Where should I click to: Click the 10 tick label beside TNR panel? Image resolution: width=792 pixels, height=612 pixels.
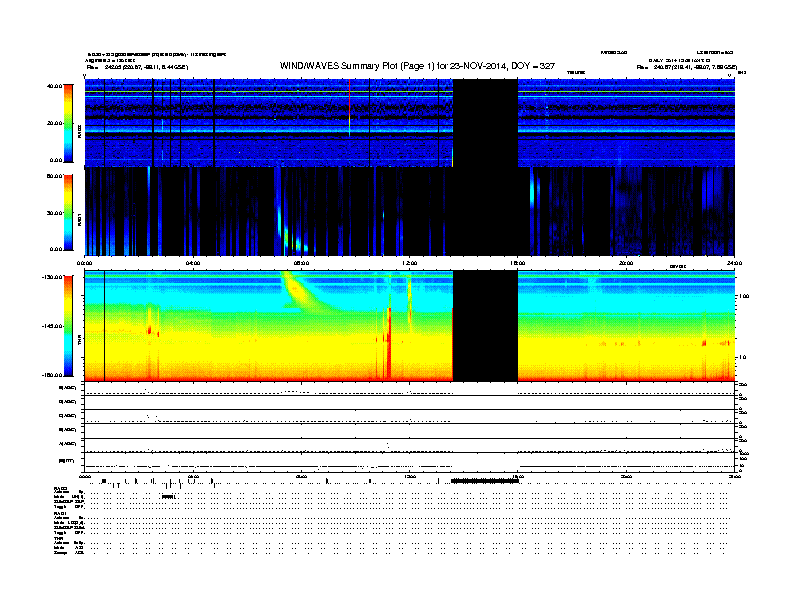pyautogui.click(x=742, y=358)
